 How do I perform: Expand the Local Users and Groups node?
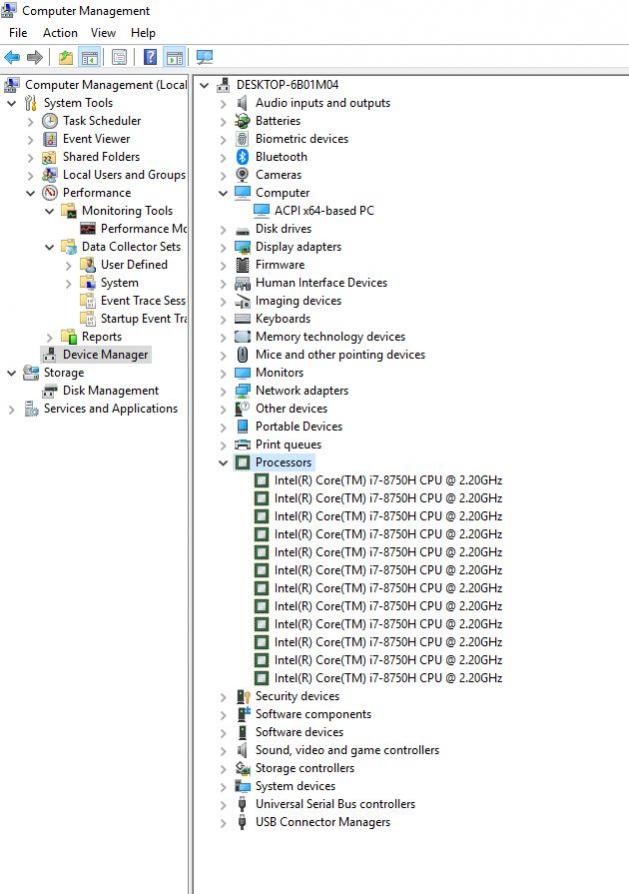[31, 175]
